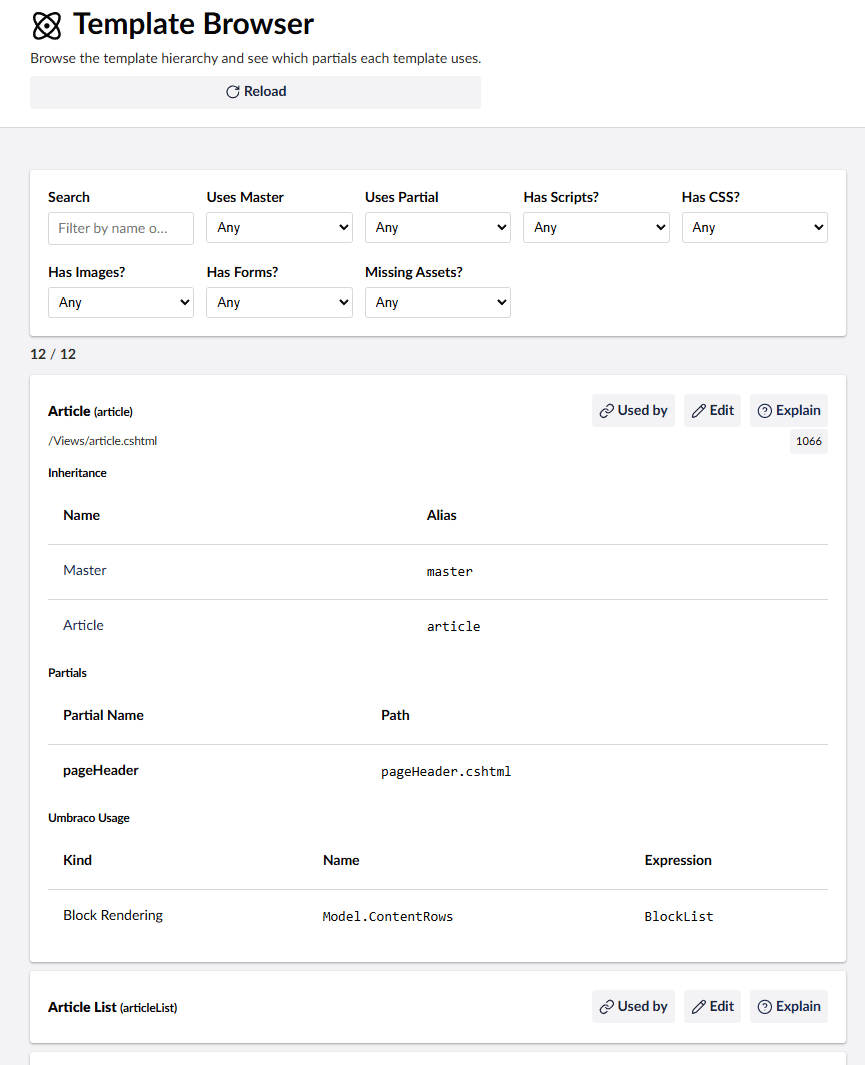This screenshot has width=865, height=1065.
Task: Click question mark icon on Article List's Explain
Action: coord(765,1007)
